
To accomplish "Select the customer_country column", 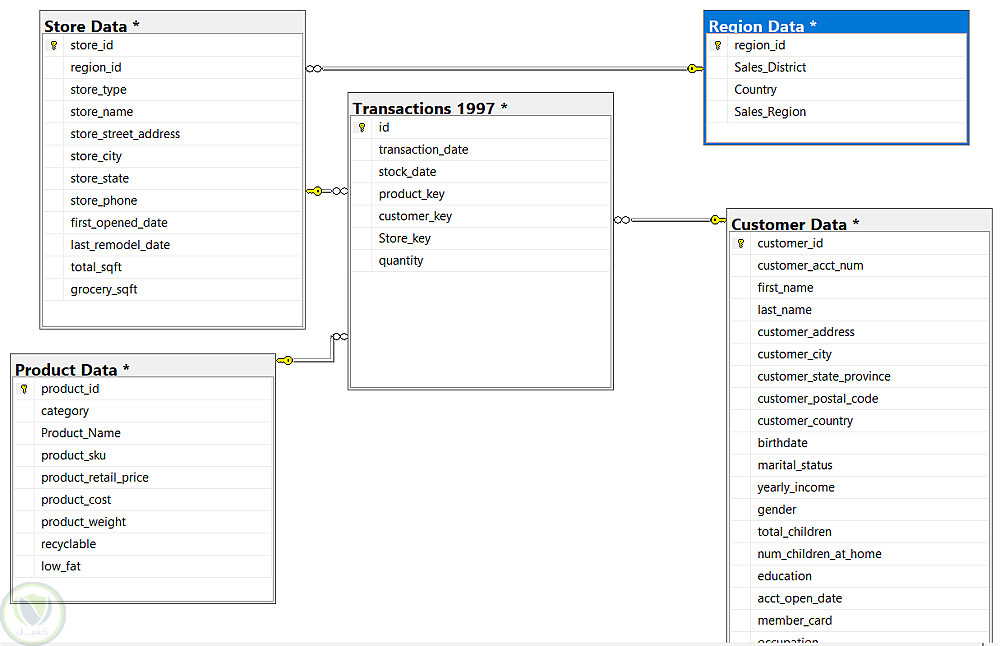I will [x=860, y=421].
